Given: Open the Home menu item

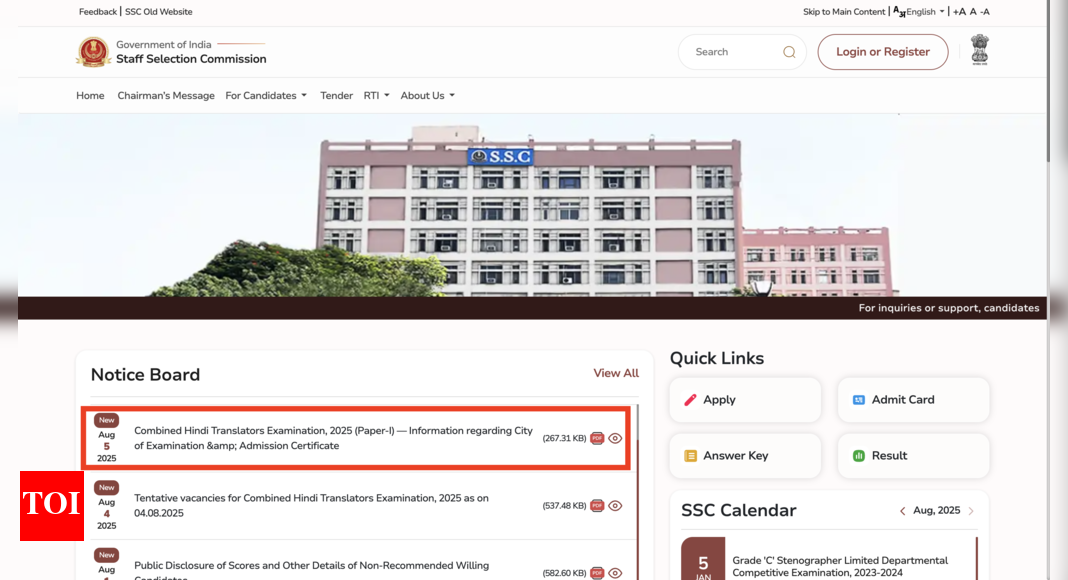Looking at the screenshot, I should click(90, 95).
